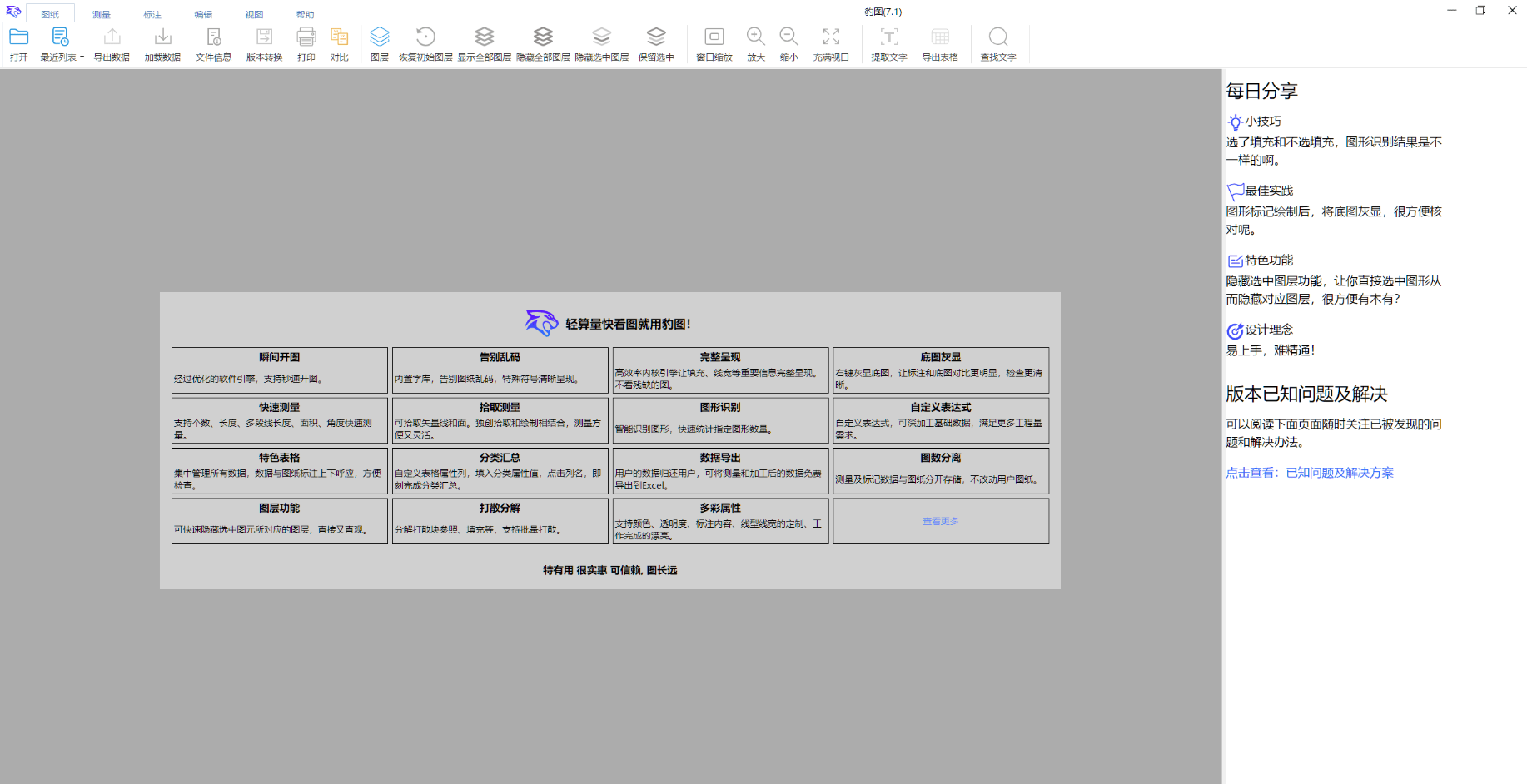The width and height of the screenshot is (1527, 784).
Task: Switch to the 图纸 tab
Action: coord(50,14)
